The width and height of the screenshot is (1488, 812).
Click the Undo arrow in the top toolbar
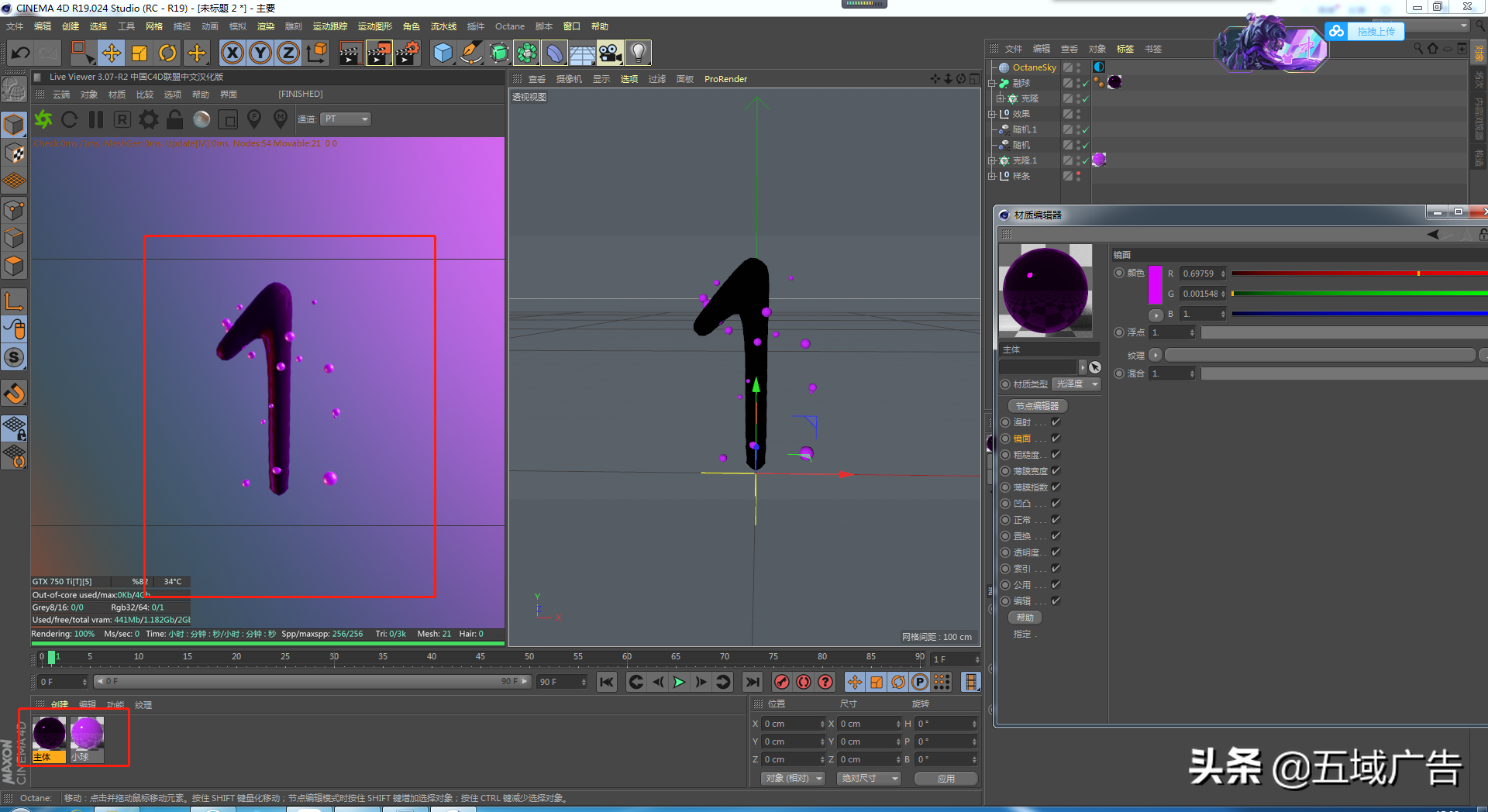(x=21, y=53)
